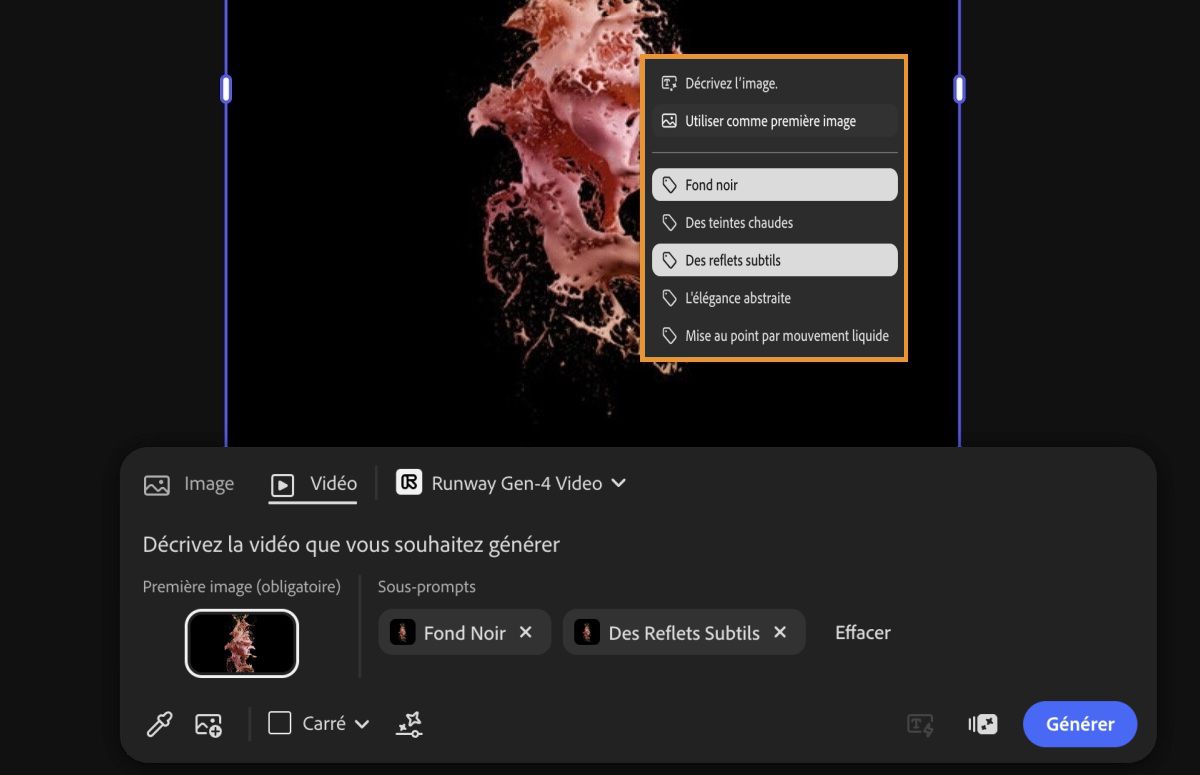Image resolution: width=1200 pixels, height=775 pixels.
Task: Click the right selection handle on canvas
Action: pyautogui.click(x=960, y=89)
